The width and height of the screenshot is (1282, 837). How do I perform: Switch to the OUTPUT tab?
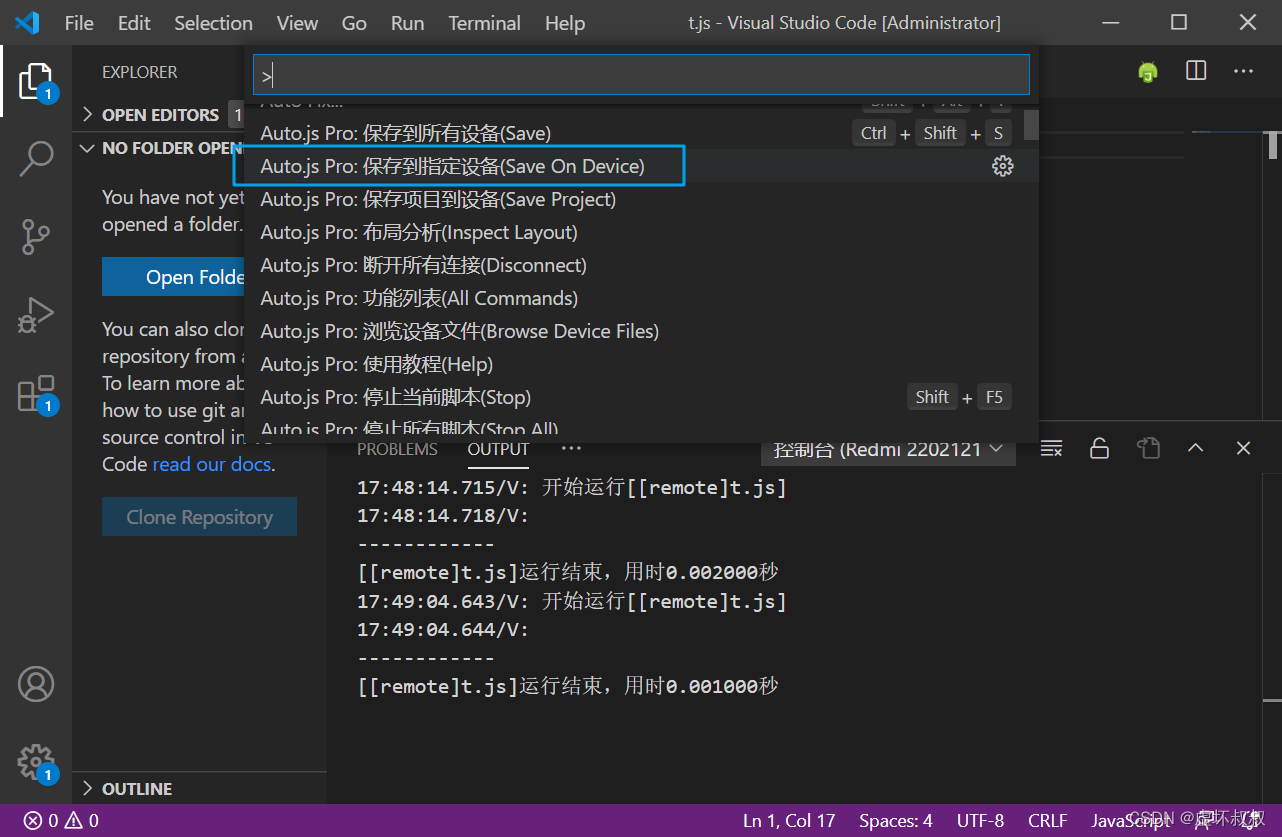pyautogui.click(x=498, y=449)
